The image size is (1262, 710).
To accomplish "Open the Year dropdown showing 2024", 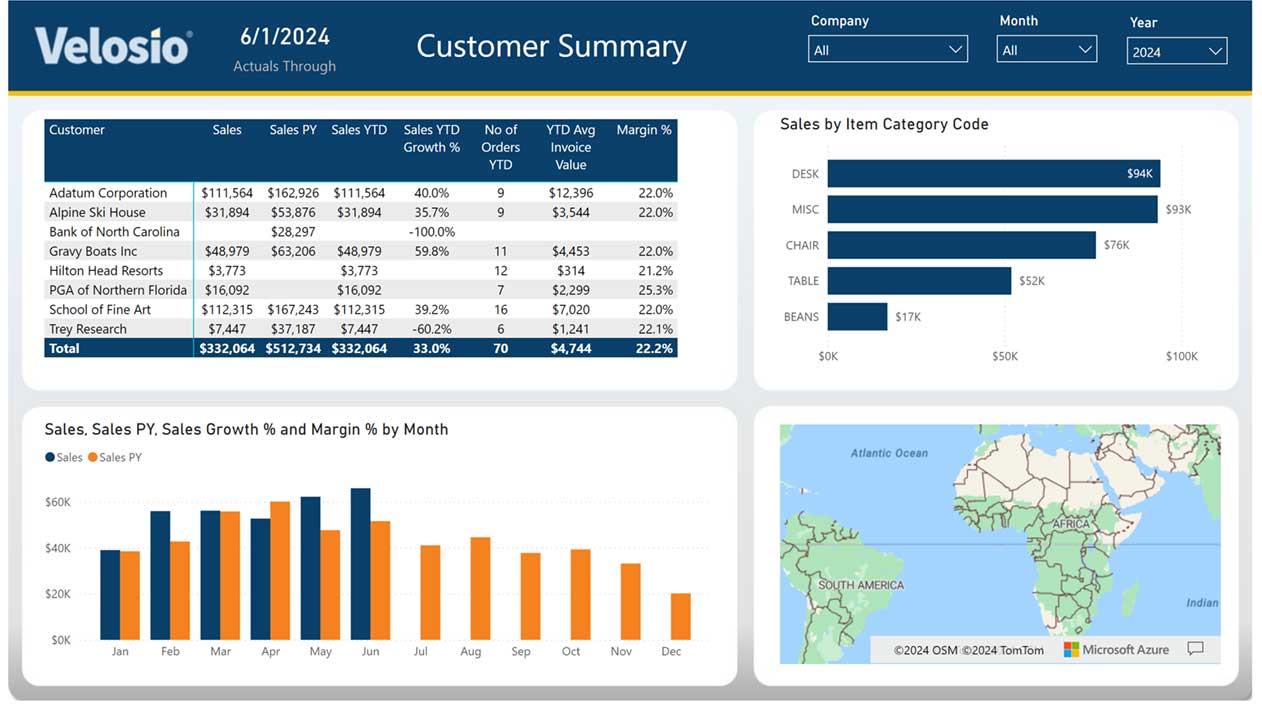I will [x=1177, y=51].
